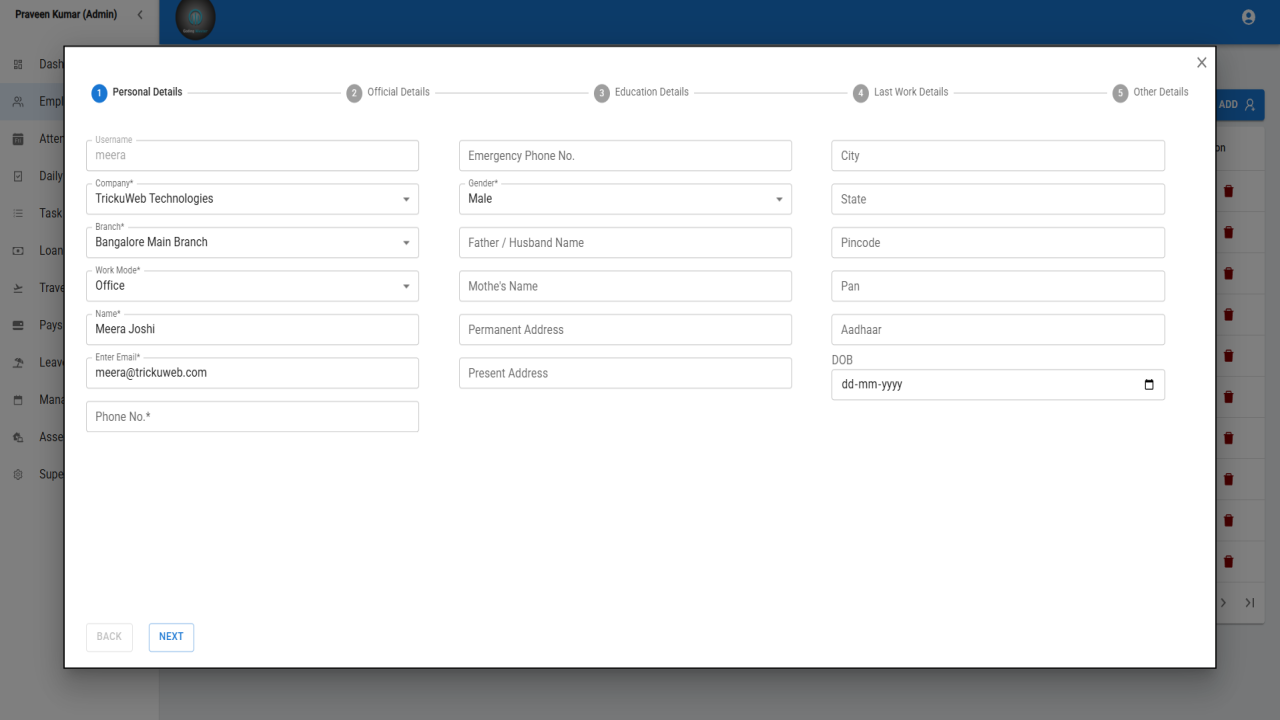Collapse the sidebar with chevron arrow

click(140, 15)
